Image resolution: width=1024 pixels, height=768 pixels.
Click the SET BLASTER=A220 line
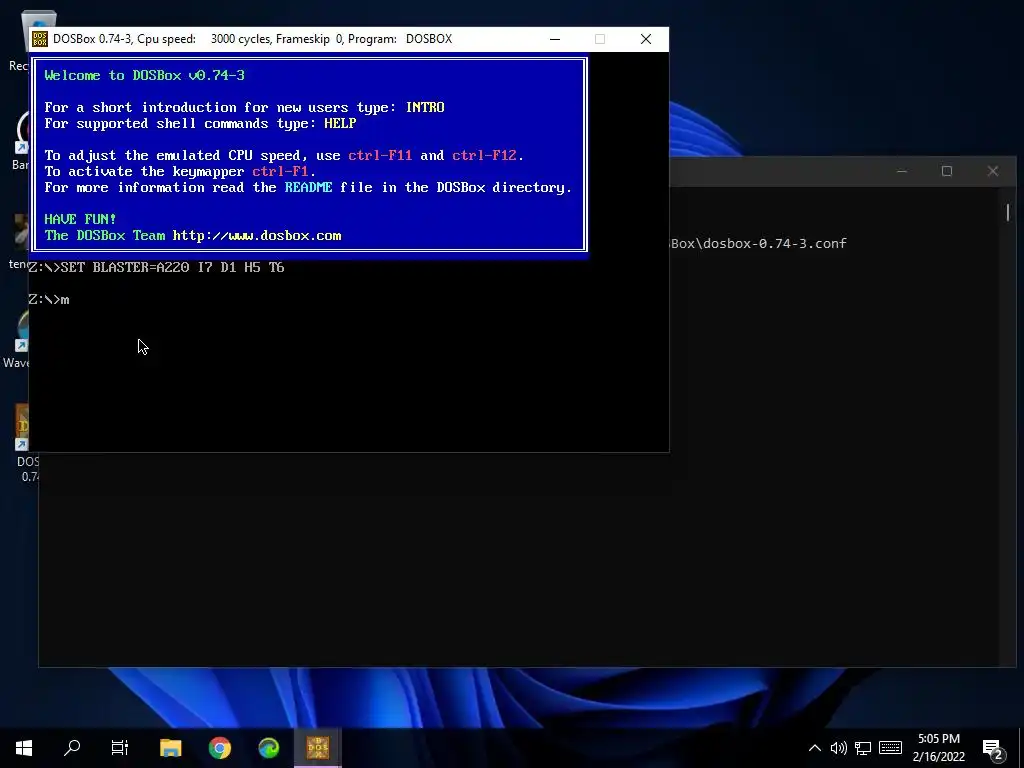click(157, 268)
